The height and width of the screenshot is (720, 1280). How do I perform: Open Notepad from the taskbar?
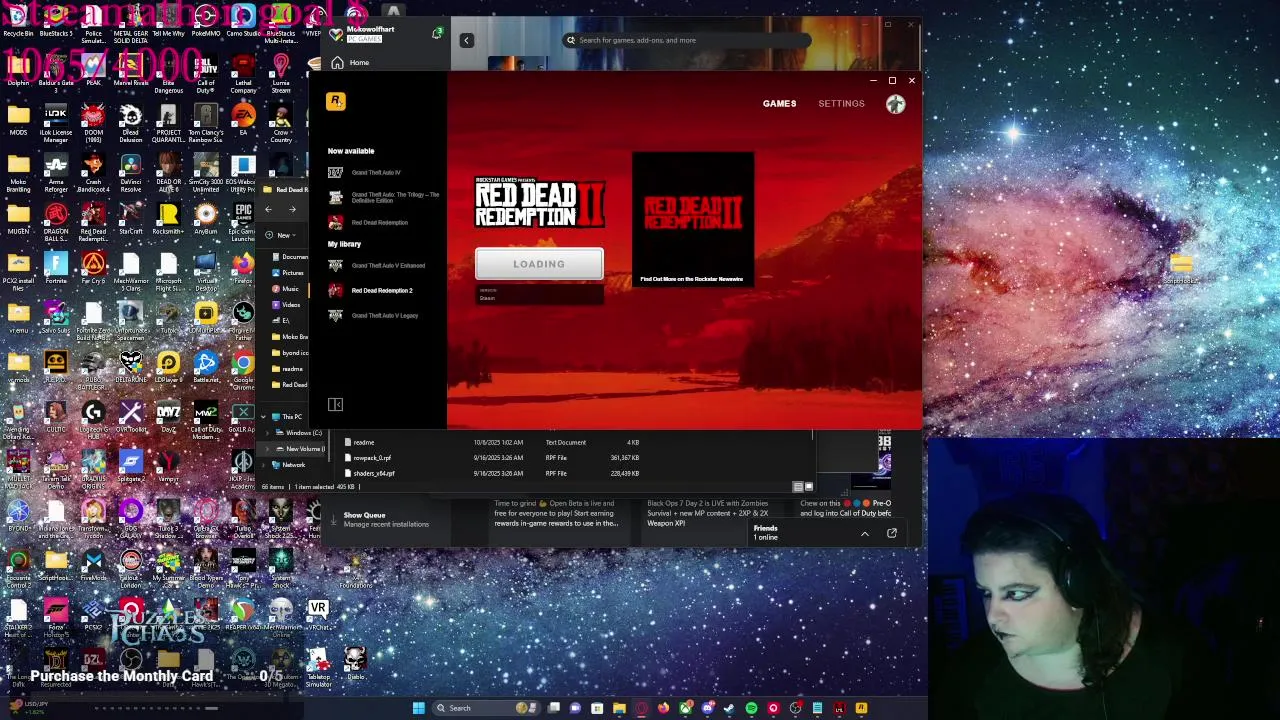coord(817,708)
